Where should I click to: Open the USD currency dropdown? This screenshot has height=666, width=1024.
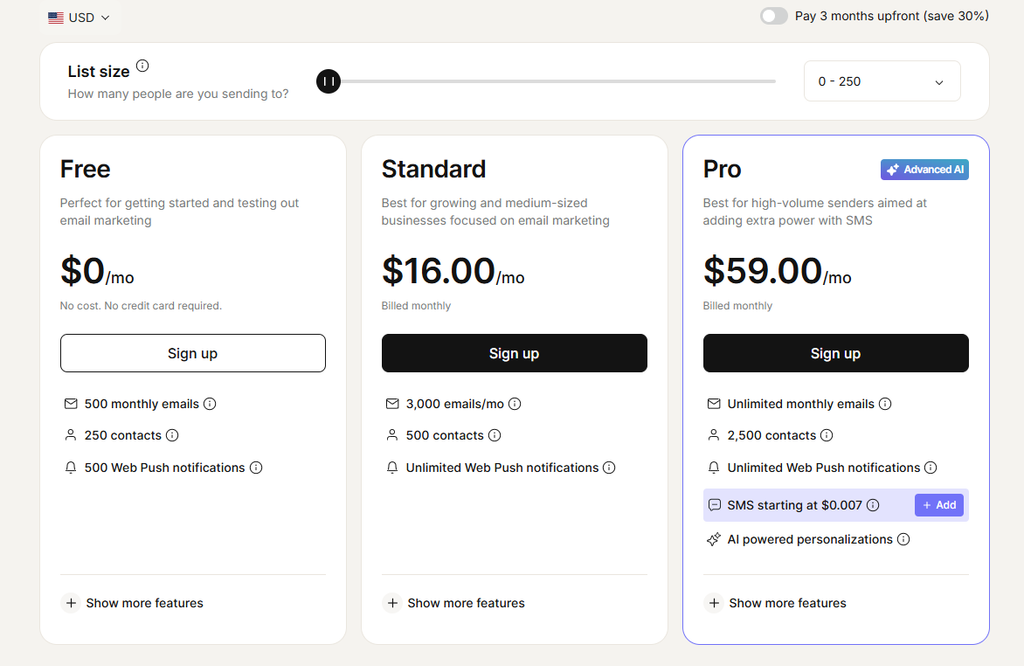(x=80, y=18)
